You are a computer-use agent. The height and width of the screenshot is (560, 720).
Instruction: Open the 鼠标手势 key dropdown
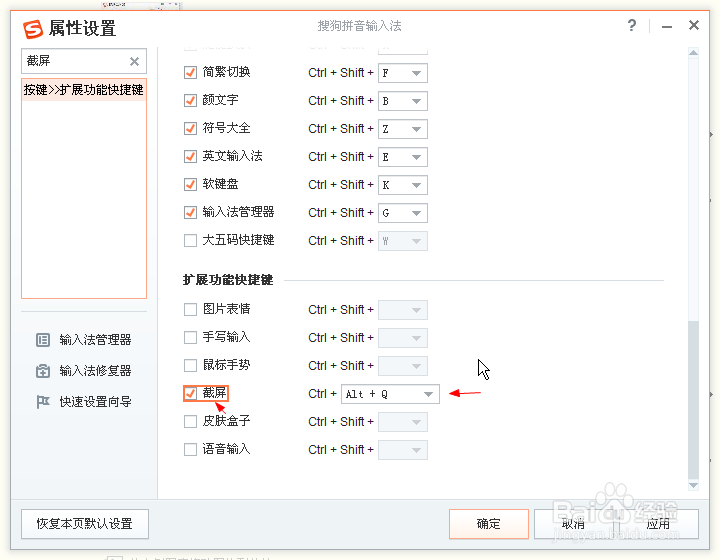(x=403, y=366)
